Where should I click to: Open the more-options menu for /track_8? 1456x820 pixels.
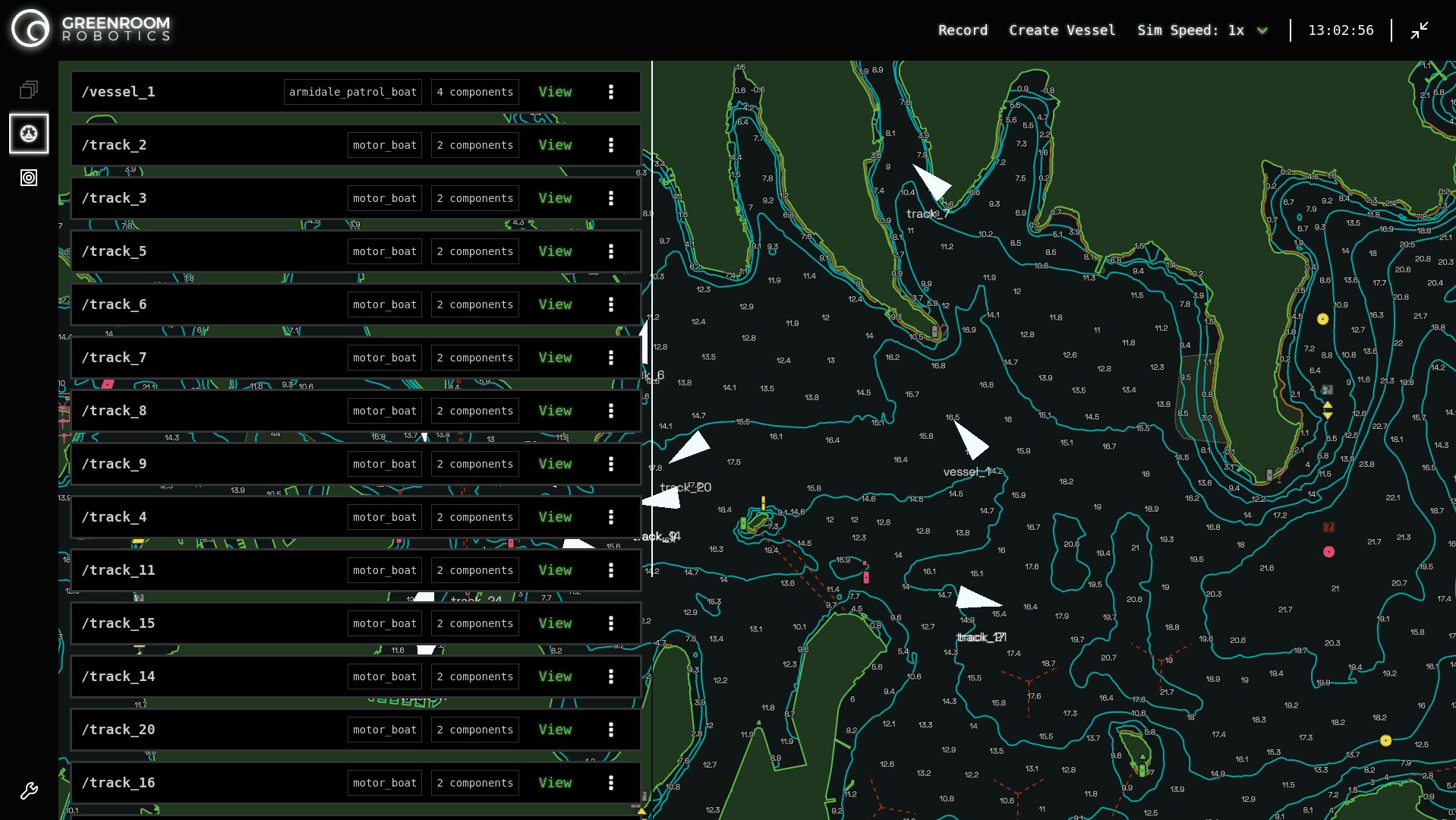pos(611,411)
